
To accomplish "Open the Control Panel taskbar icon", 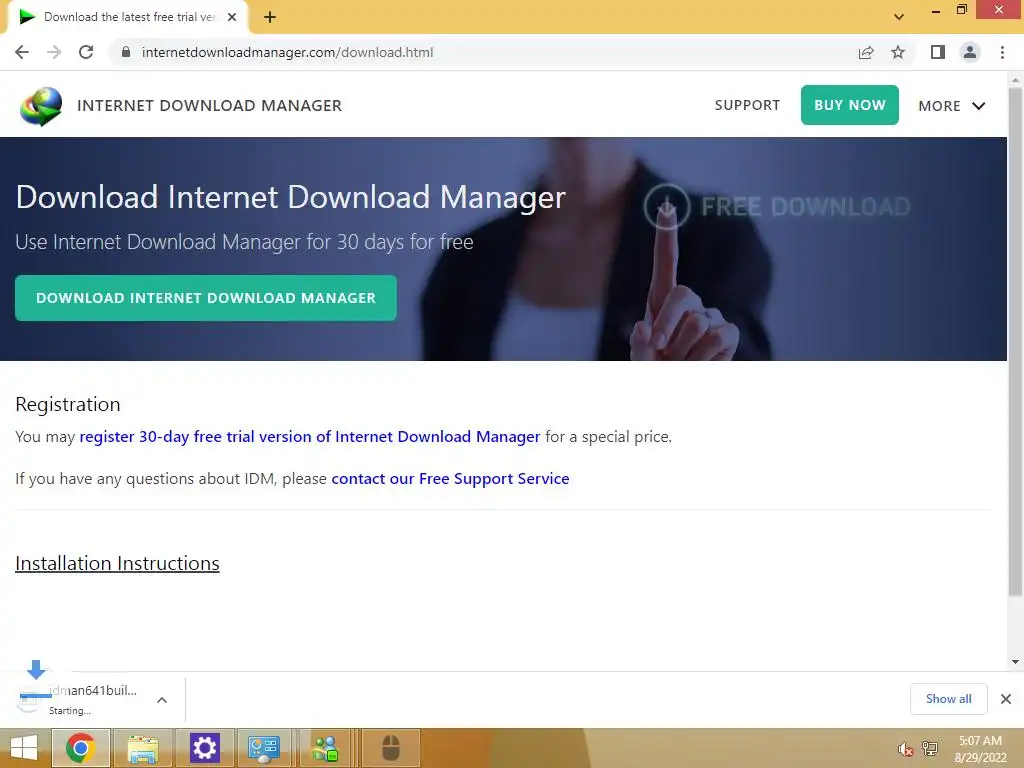I will point(264,748).
